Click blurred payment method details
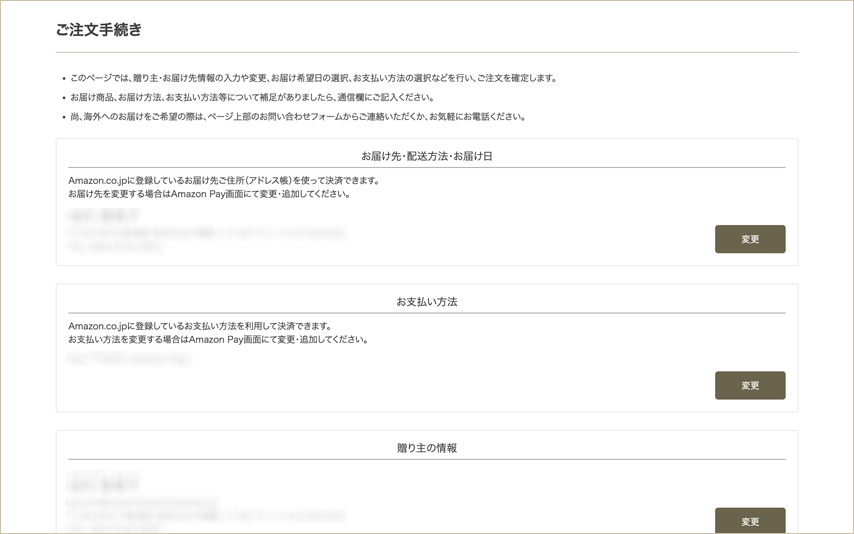 [128, 360]
